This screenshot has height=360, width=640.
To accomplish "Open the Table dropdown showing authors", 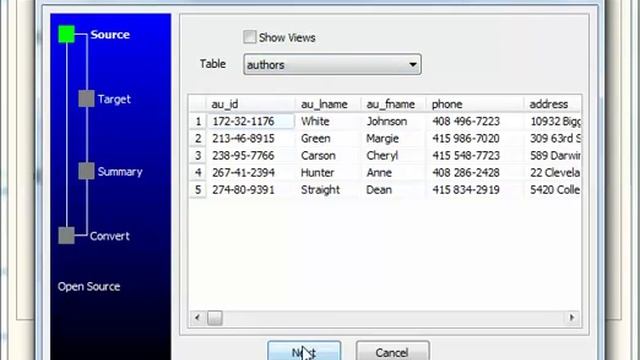I will 332,64.
